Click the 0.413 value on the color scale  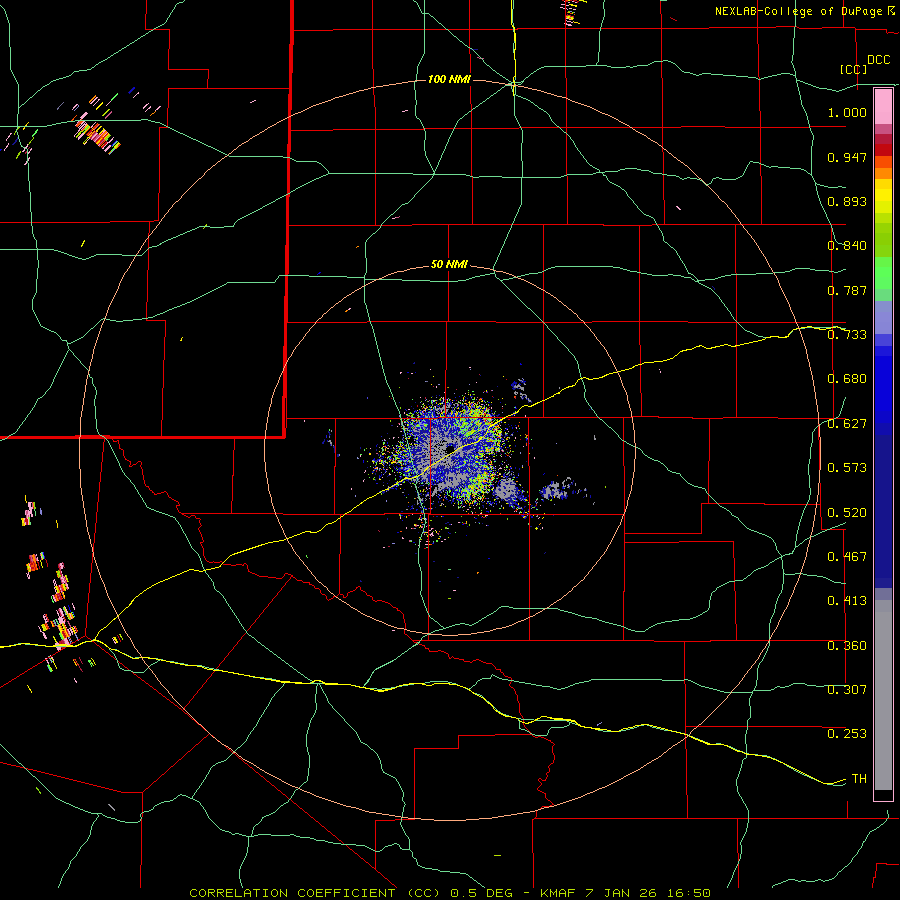[x=847, y=601]
